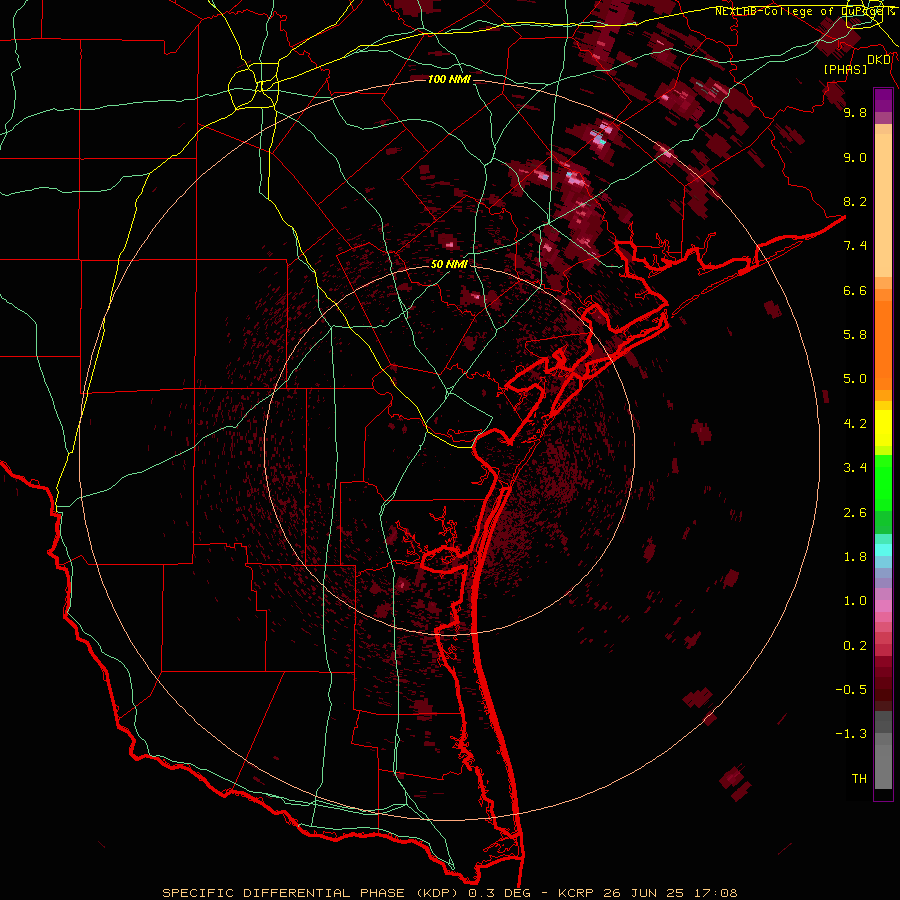
Task: Pick the purple band atop the color bar
Action: pyautogui.click(x=883, y=101)
